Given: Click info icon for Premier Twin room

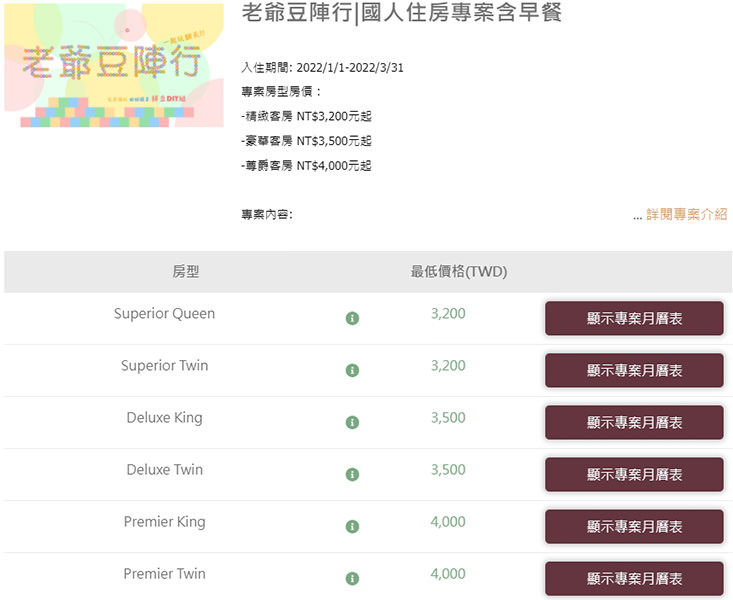Looking at the screenshot, I should [352, 578].
